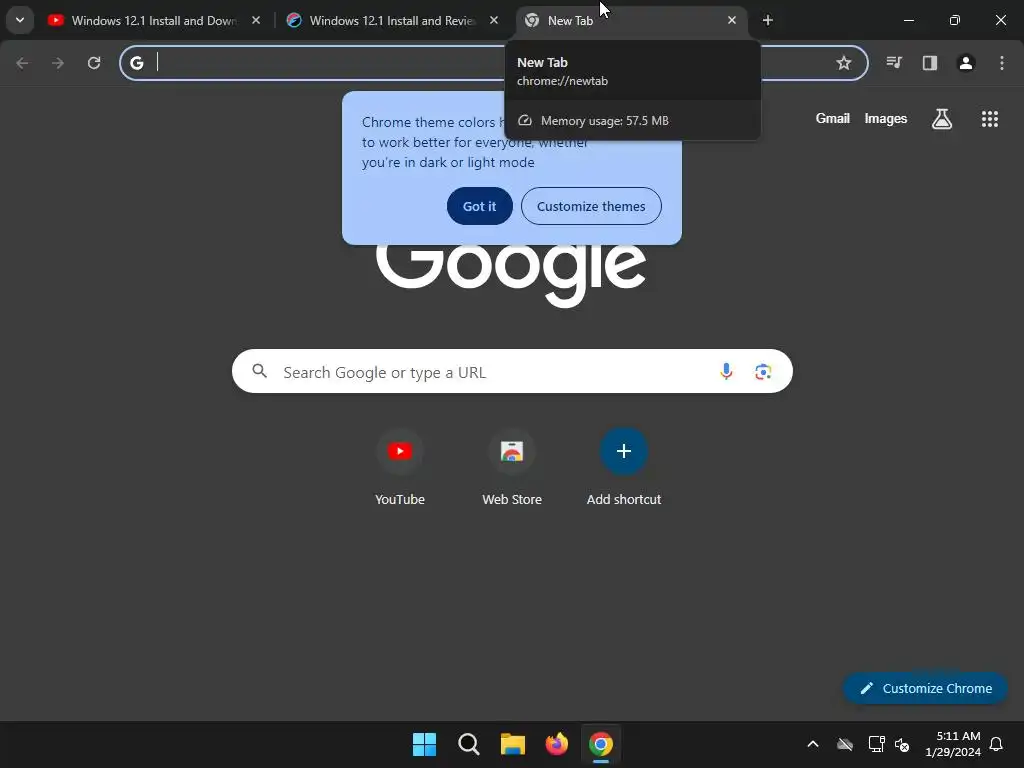The width and height of the screenshot is (1024, 768).
Task: Close the New Tab tab
Action: (732, 20)
